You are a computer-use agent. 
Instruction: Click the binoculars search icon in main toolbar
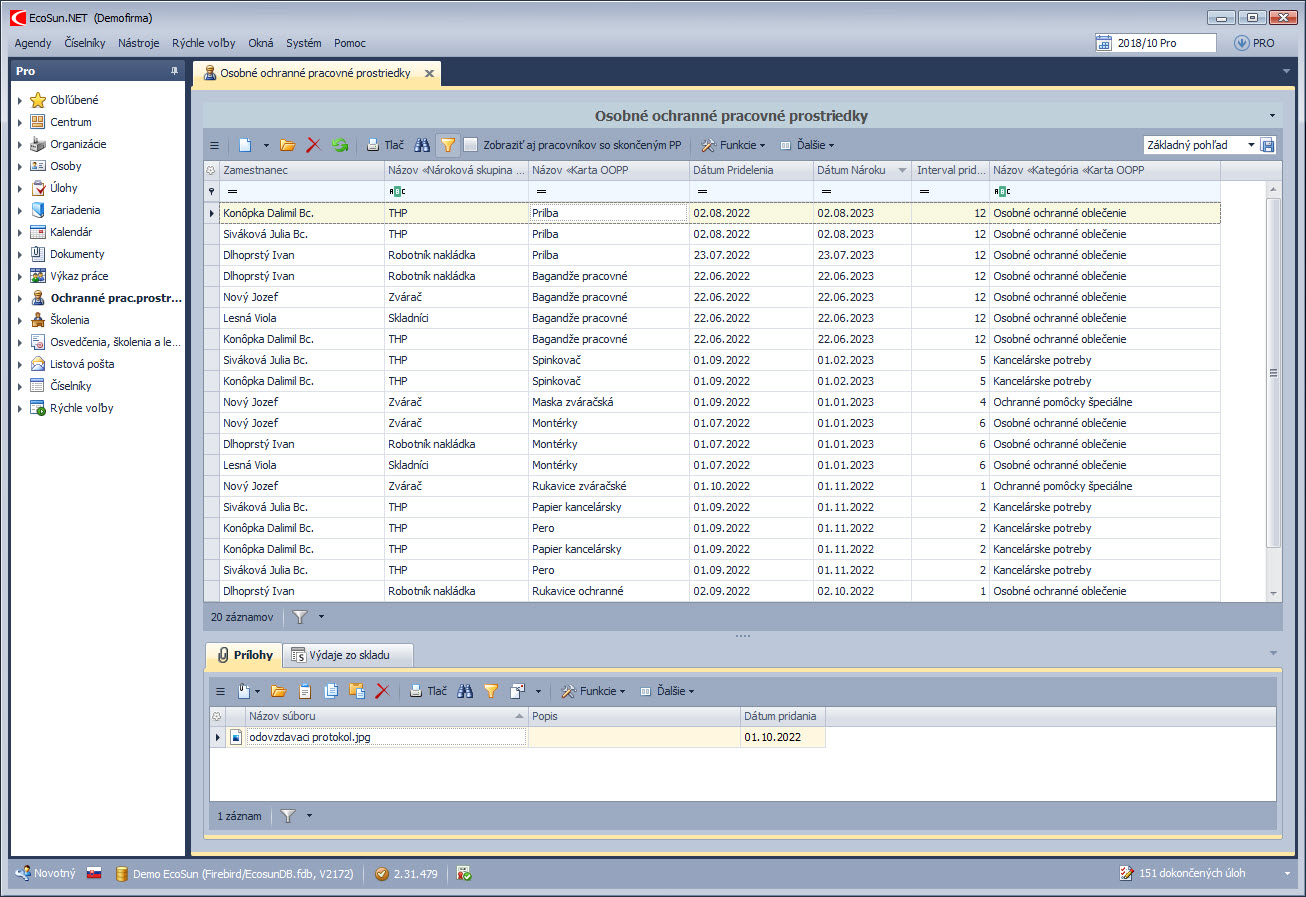pos(423,145)
